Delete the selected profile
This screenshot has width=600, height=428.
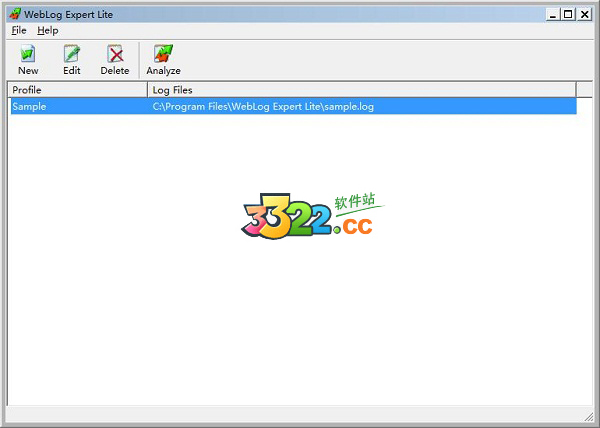tap(115, 60)
